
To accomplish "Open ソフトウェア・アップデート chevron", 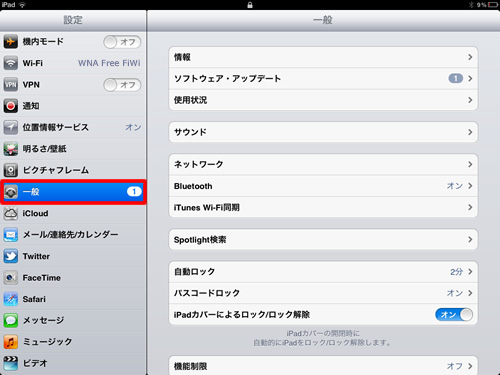I will (x=470, y=78).
